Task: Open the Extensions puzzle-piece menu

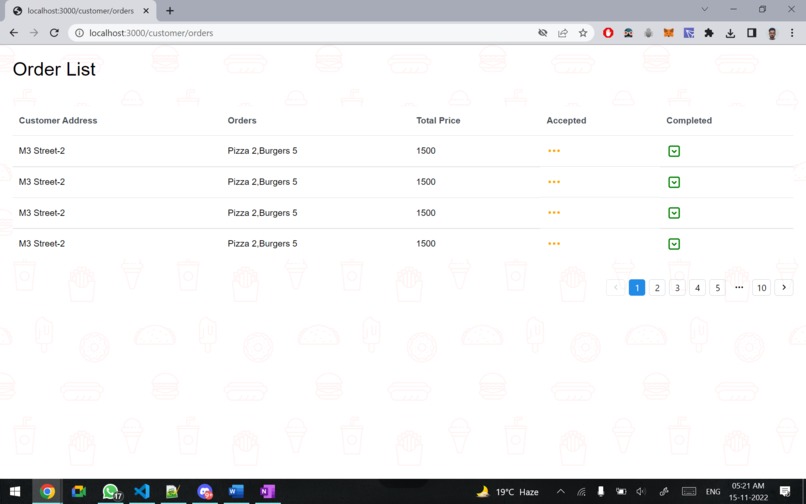Action: pos(709,33)
